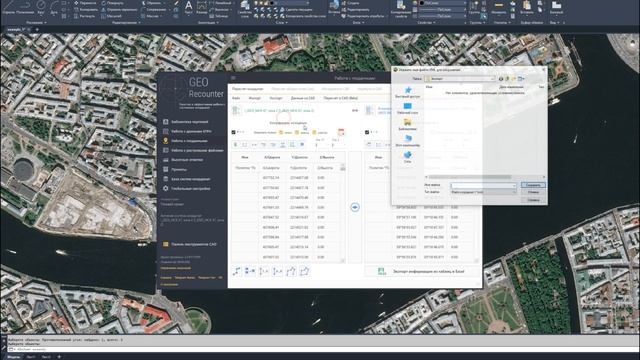Open the object color ByLayer dropdown
Screen dimensions: 640x360
444,3
